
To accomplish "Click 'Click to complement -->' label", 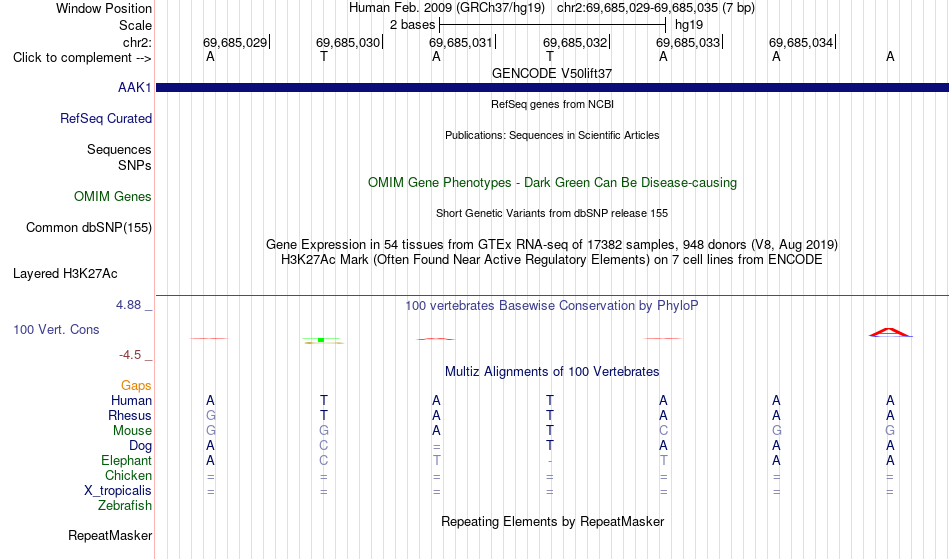I will 82,58.
